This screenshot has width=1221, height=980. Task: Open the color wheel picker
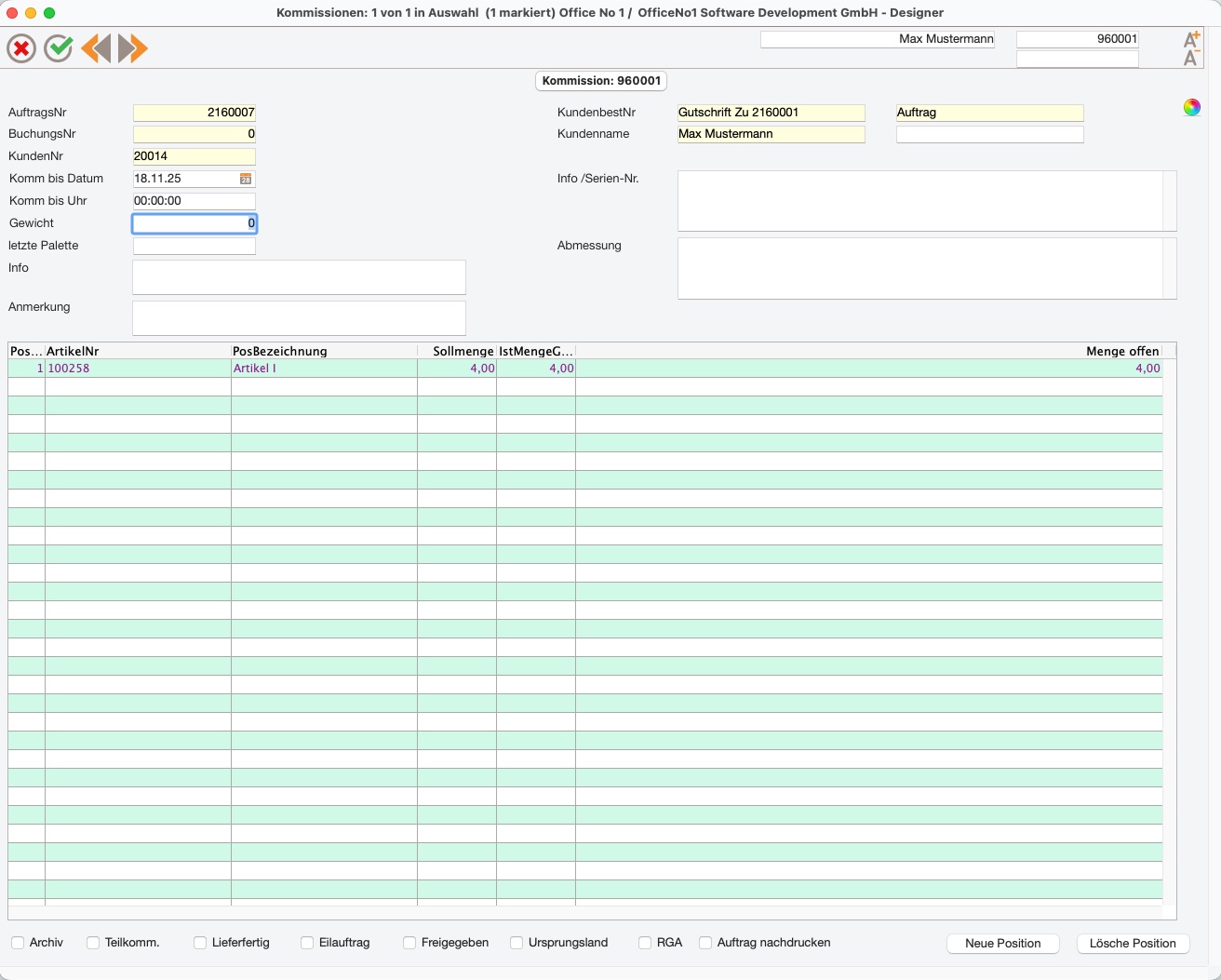pos(1192,107)
